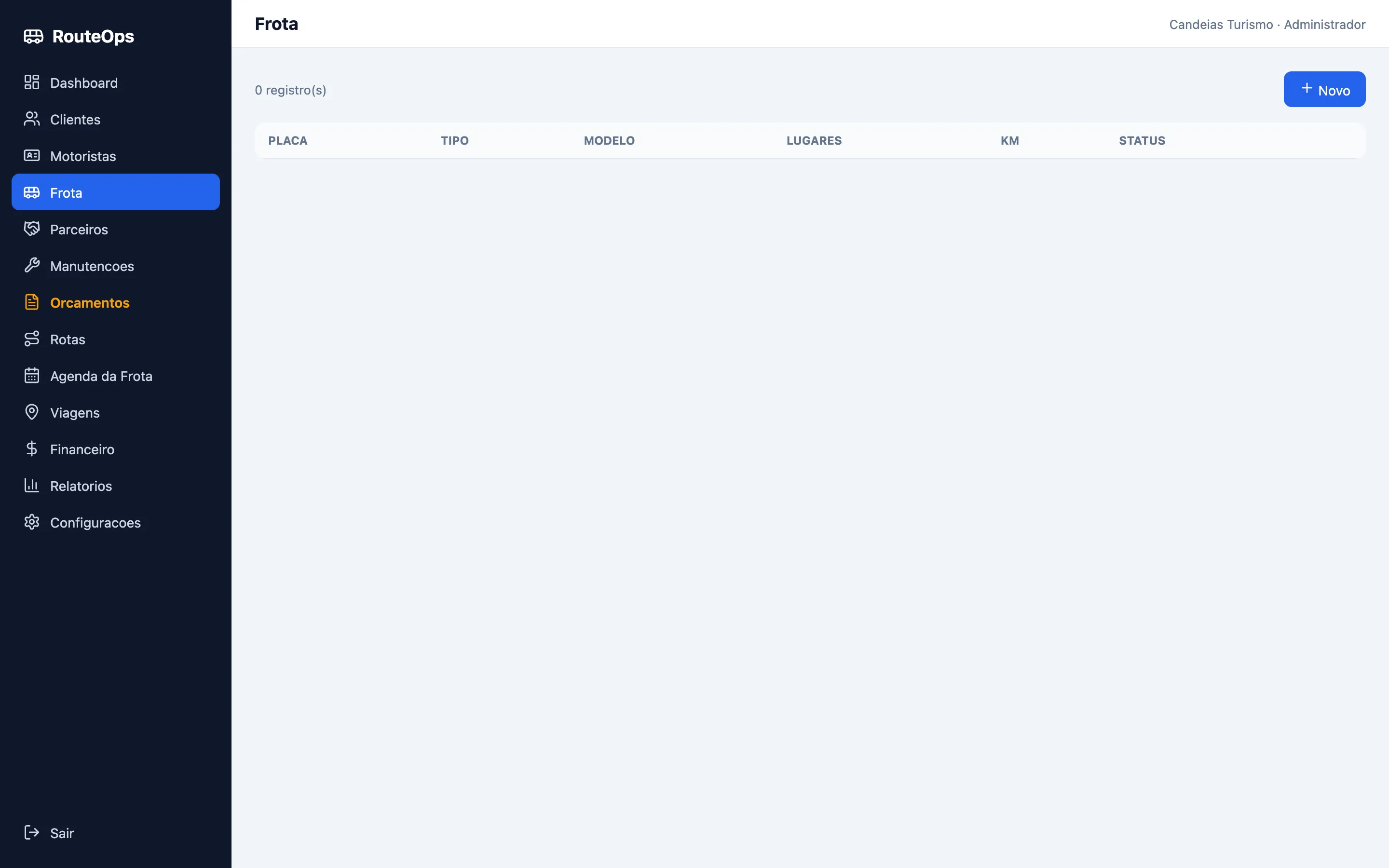Click the Sair logout arrow icon

coord(31,832)
